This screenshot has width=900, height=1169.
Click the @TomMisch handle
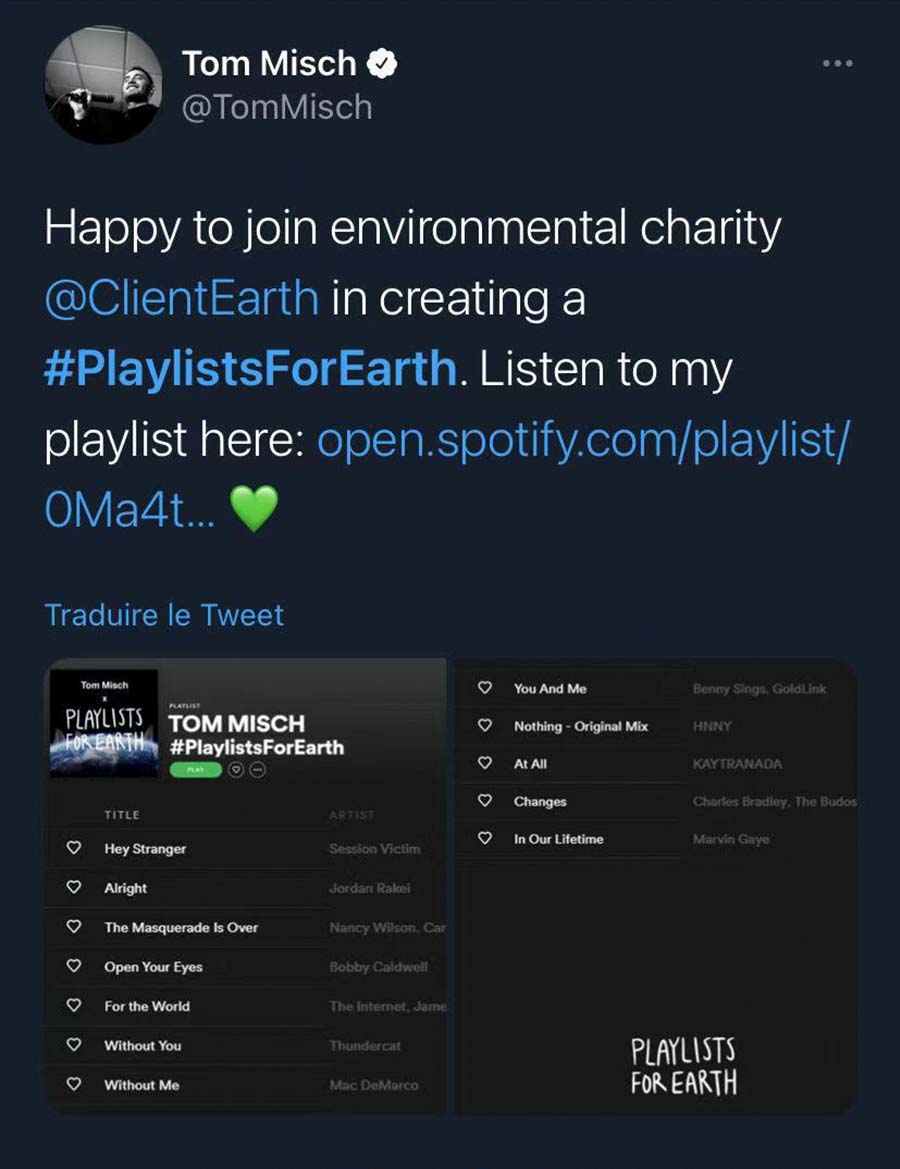(276, 106)
